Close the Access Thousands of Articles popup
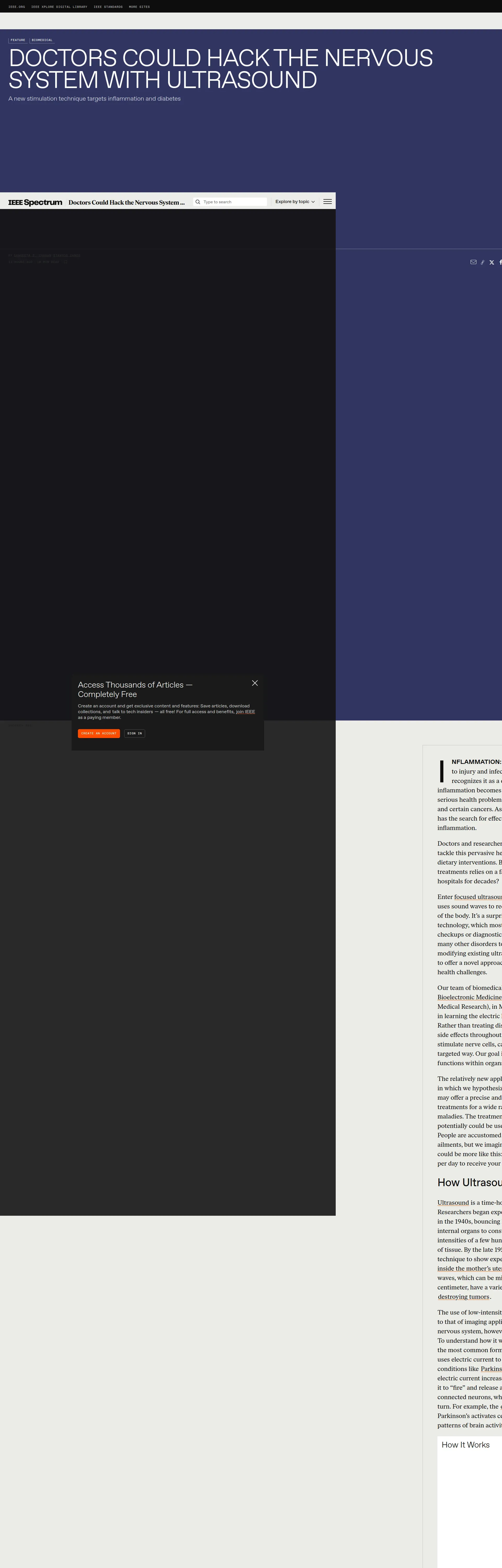Image resolution: width=502 pixels, height=1568 pixels. [x=255, y=683]
